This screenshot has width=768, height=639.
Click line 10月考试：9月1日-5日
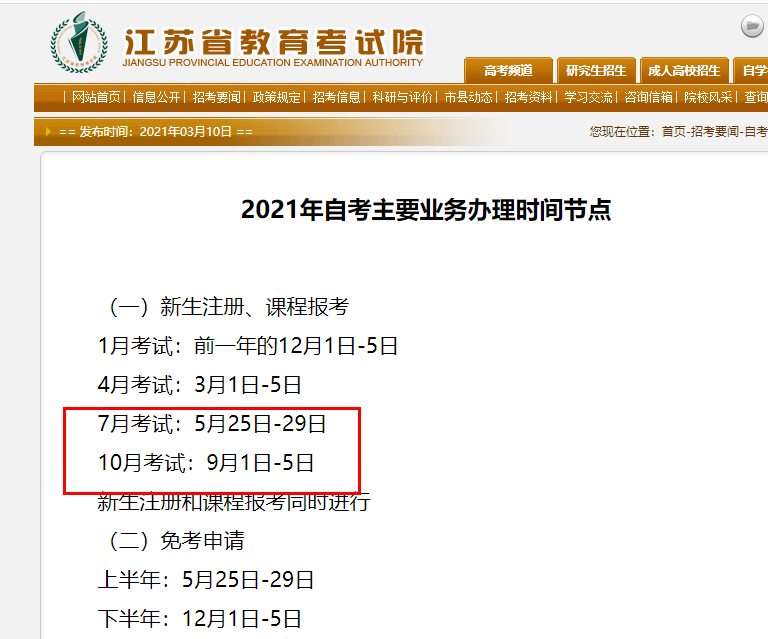click(206, 462)
